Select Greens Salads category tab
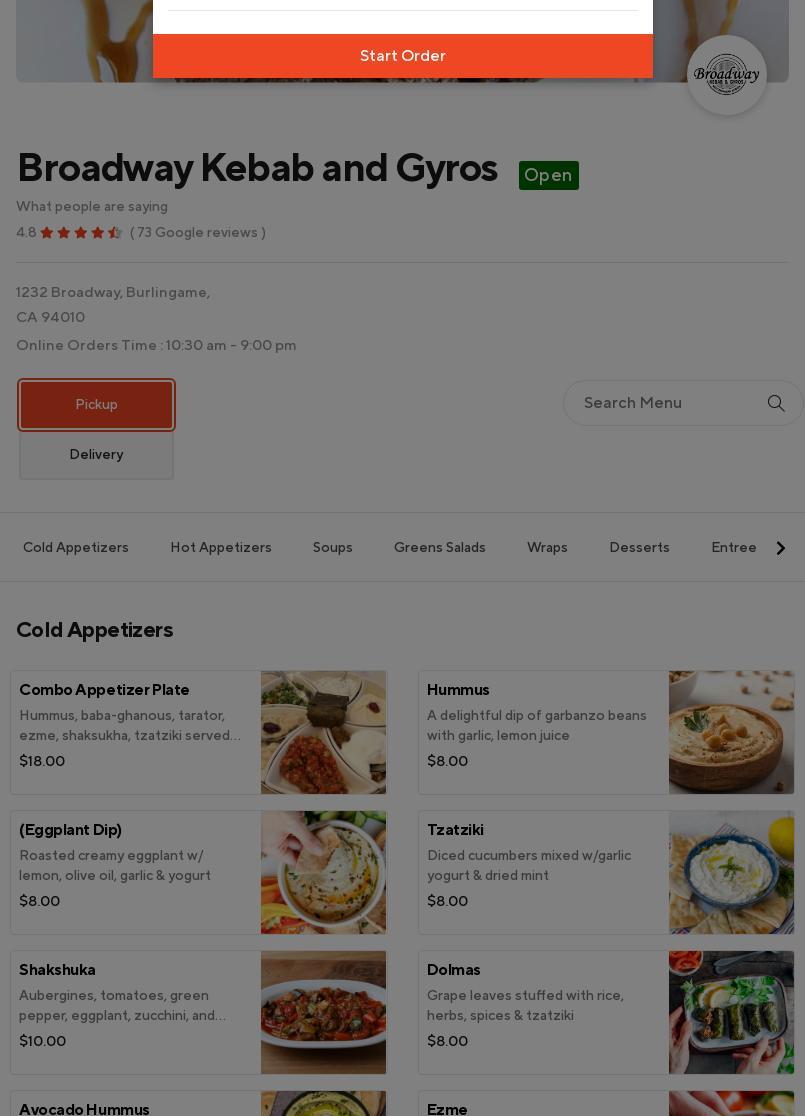805x1116 pixels. (x=440, y=548)
